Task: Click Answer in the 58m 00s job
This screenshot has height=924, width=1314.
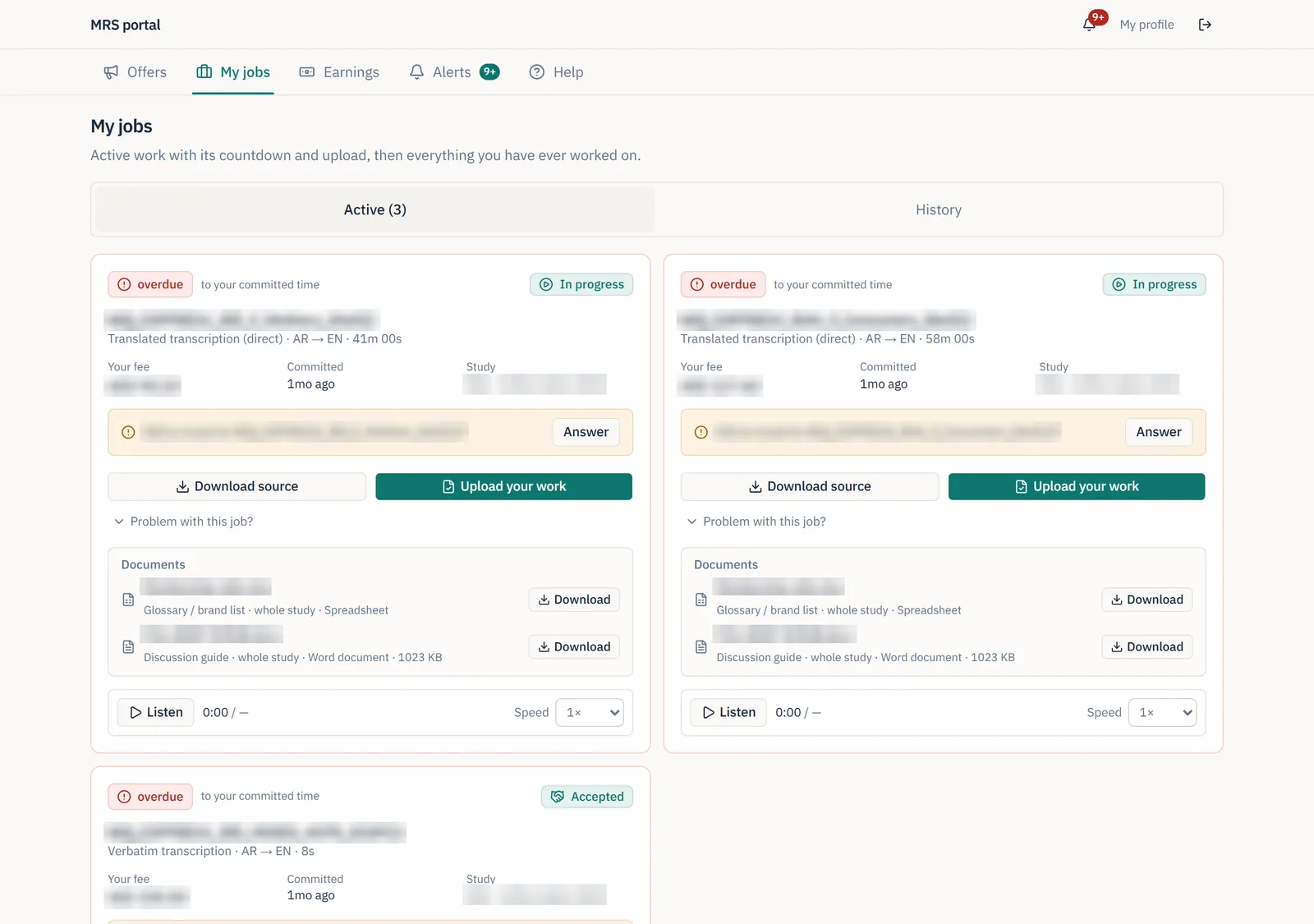Action: tap(1159, 432)
